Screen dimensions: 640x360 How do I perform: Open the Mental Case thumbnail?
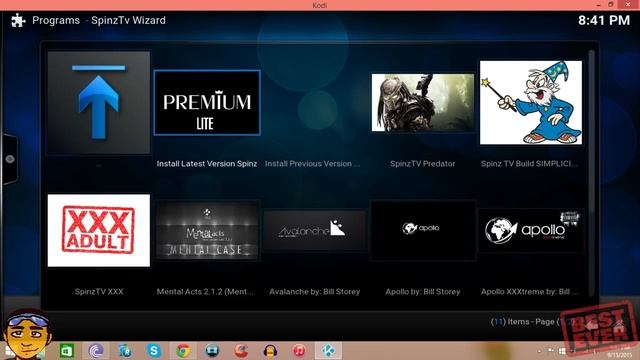[x=207, y=231]
